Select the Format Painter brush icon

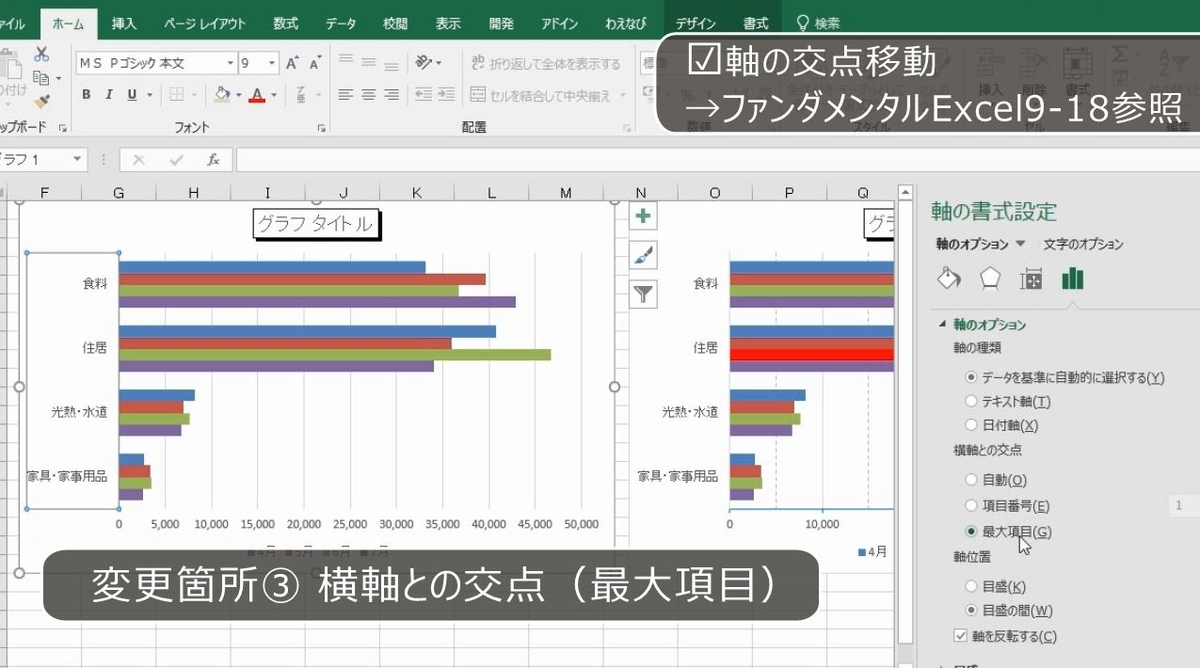coord(41,101)
